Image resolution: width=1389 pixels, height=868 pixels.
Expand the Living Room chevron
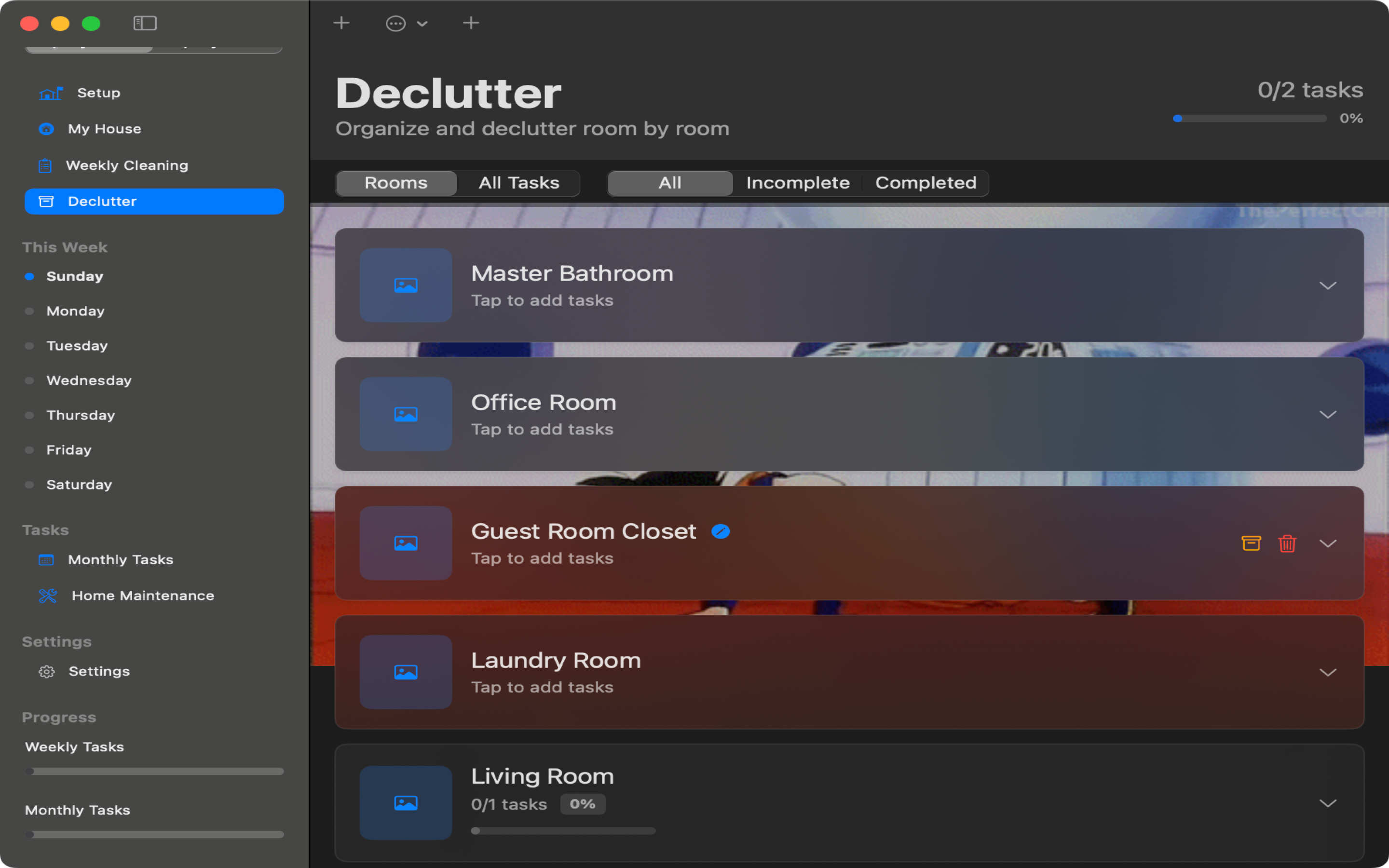[1328, 803]
